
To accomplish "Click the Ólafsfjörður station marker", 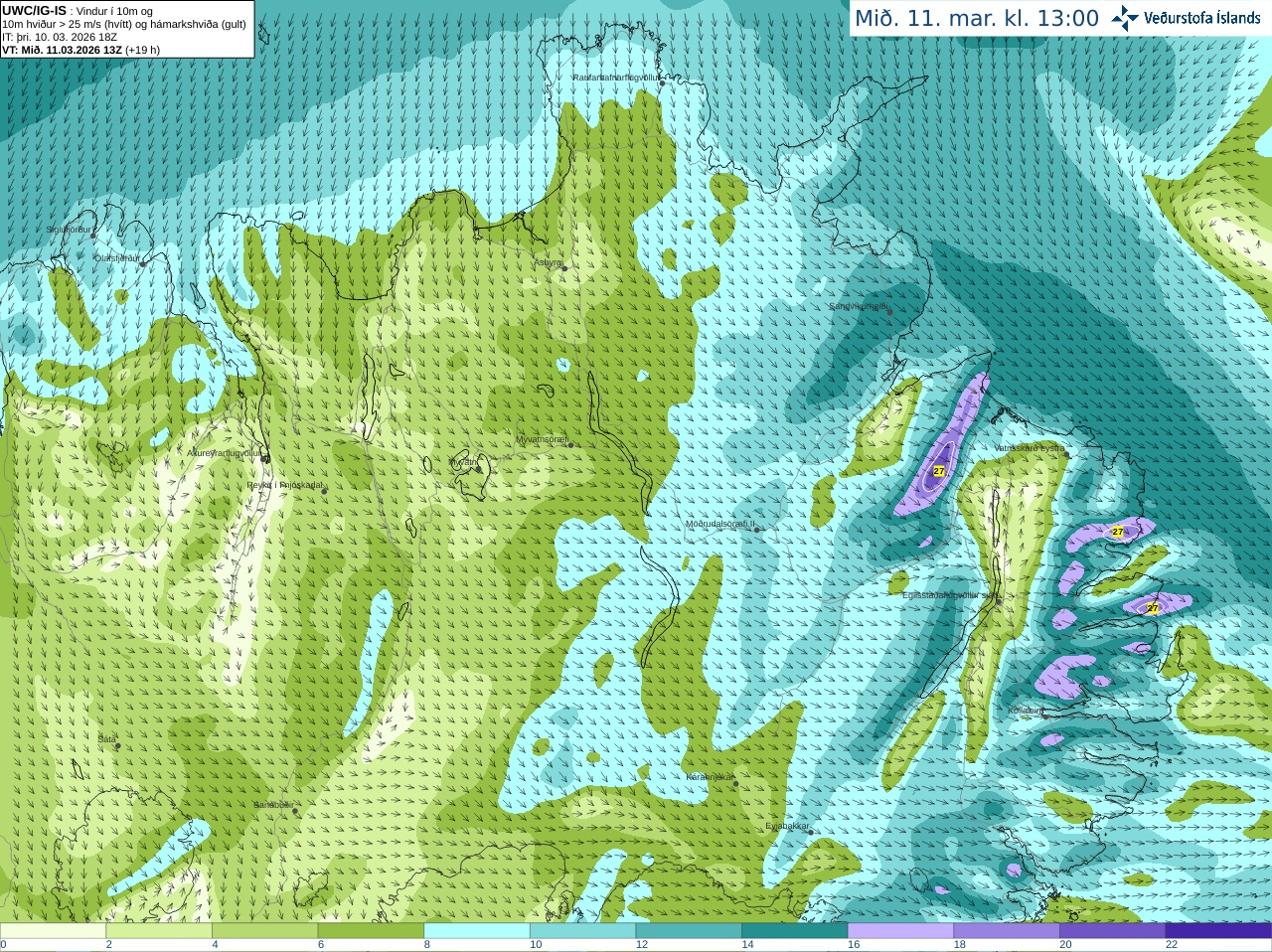I will pos(143,264).
